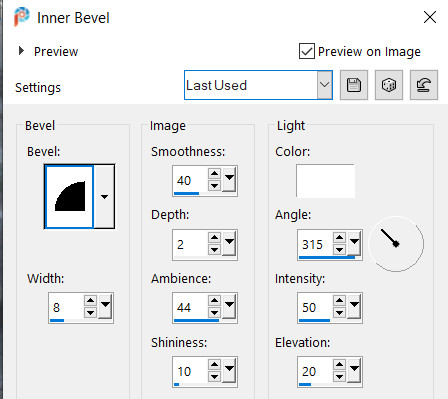Decrease Ambience with down arrow

[x=214, y=313]
